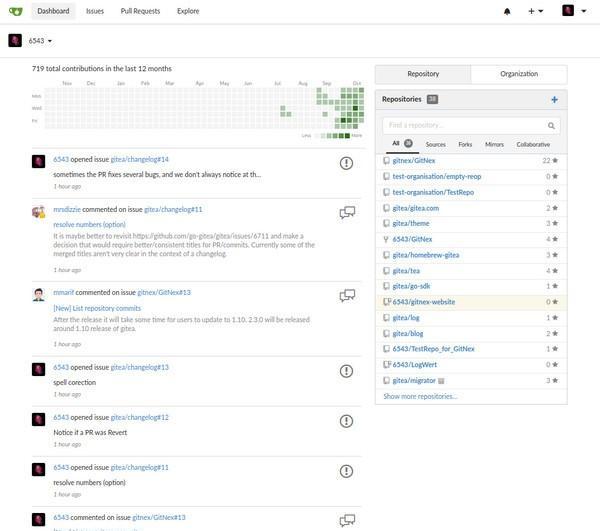The width and height of the screenshot is (600, 531).
Task: Open Explore in top navigation
Action: click(x=188, y=11)
